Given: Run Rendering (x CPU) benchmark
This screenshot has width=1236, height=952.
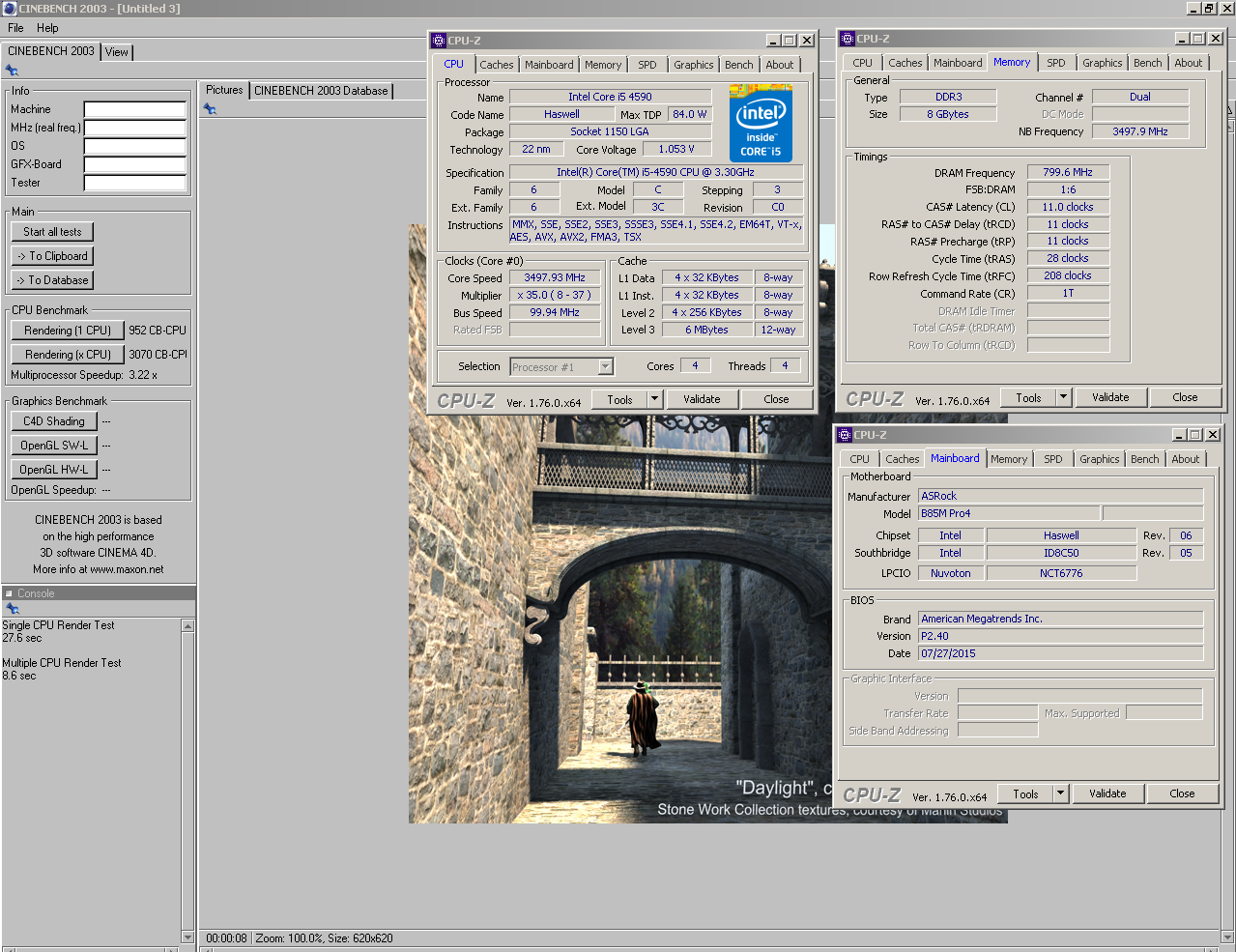Looking at the screenshot, I should coord(68,355).
